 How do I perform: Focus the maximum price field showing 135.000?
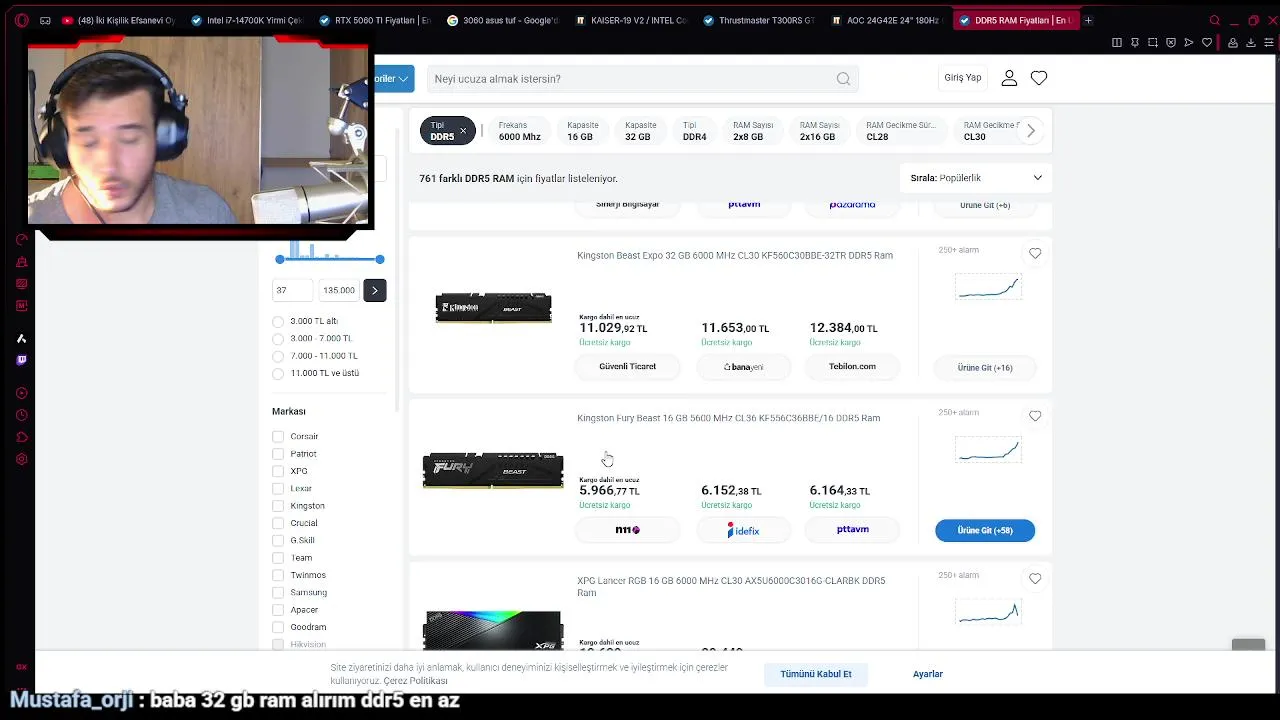[338, 290]
